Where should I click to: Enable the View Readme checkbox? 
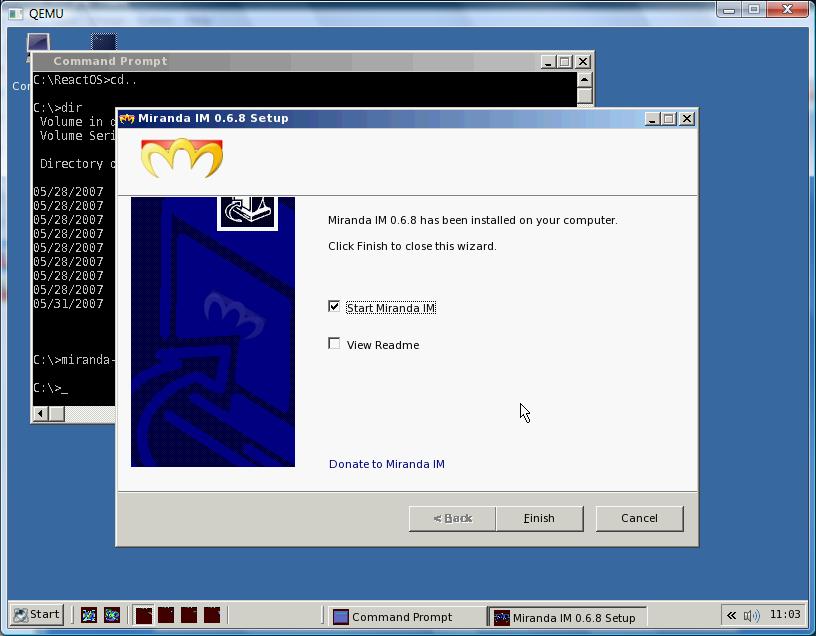[x=334, y=344]
